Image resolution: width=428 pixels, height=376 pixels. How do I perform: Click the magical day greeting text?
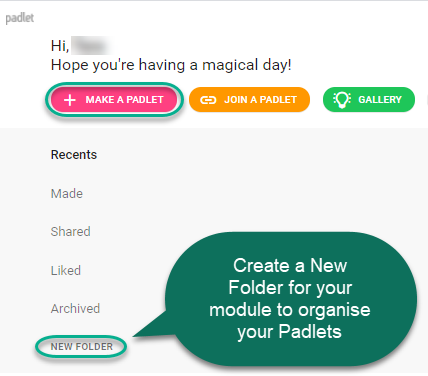pyautogui.click(x=171, y=65)
